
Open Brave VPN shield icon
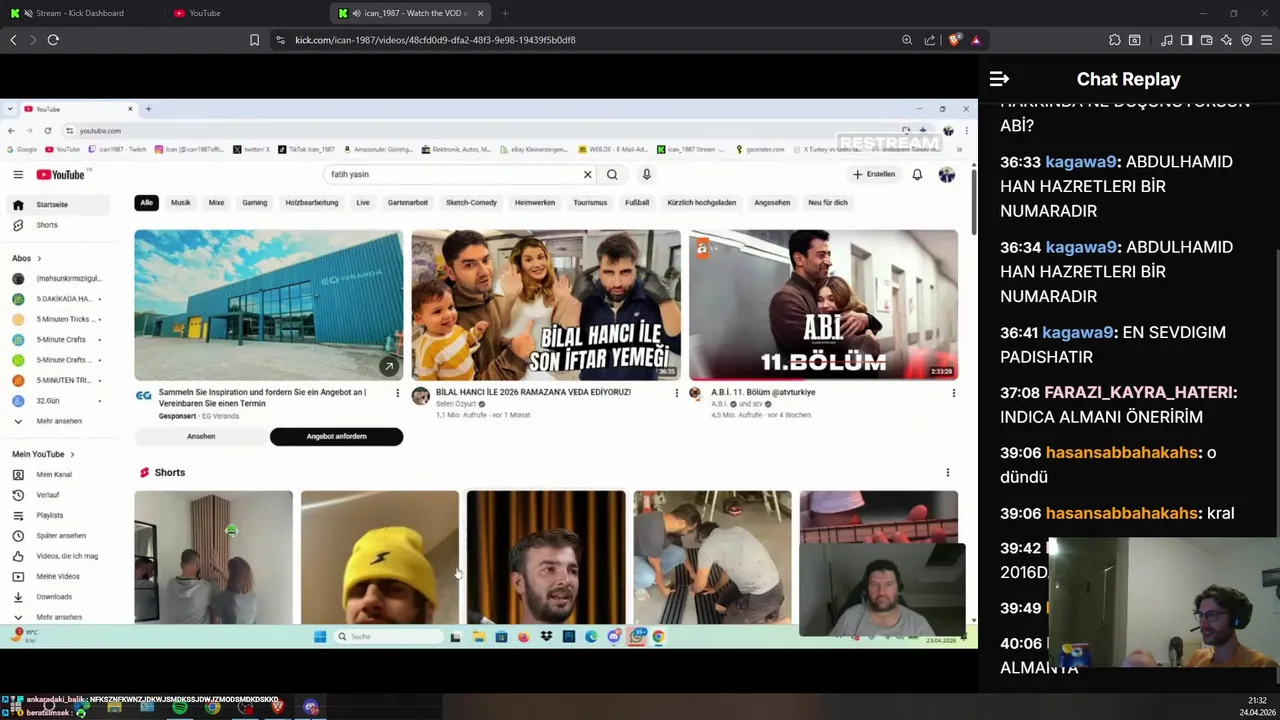click(1246, 40)
